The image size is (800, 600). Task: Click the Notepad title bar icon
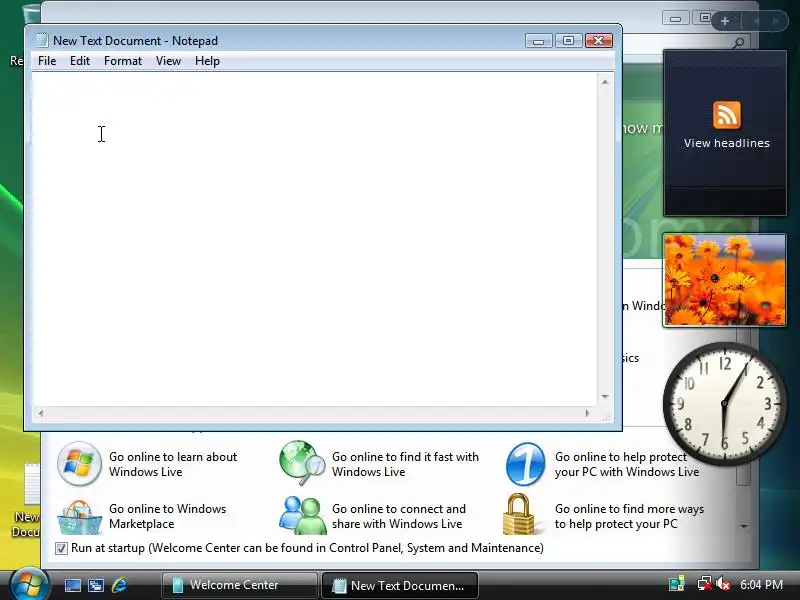[x=41, y=40]
